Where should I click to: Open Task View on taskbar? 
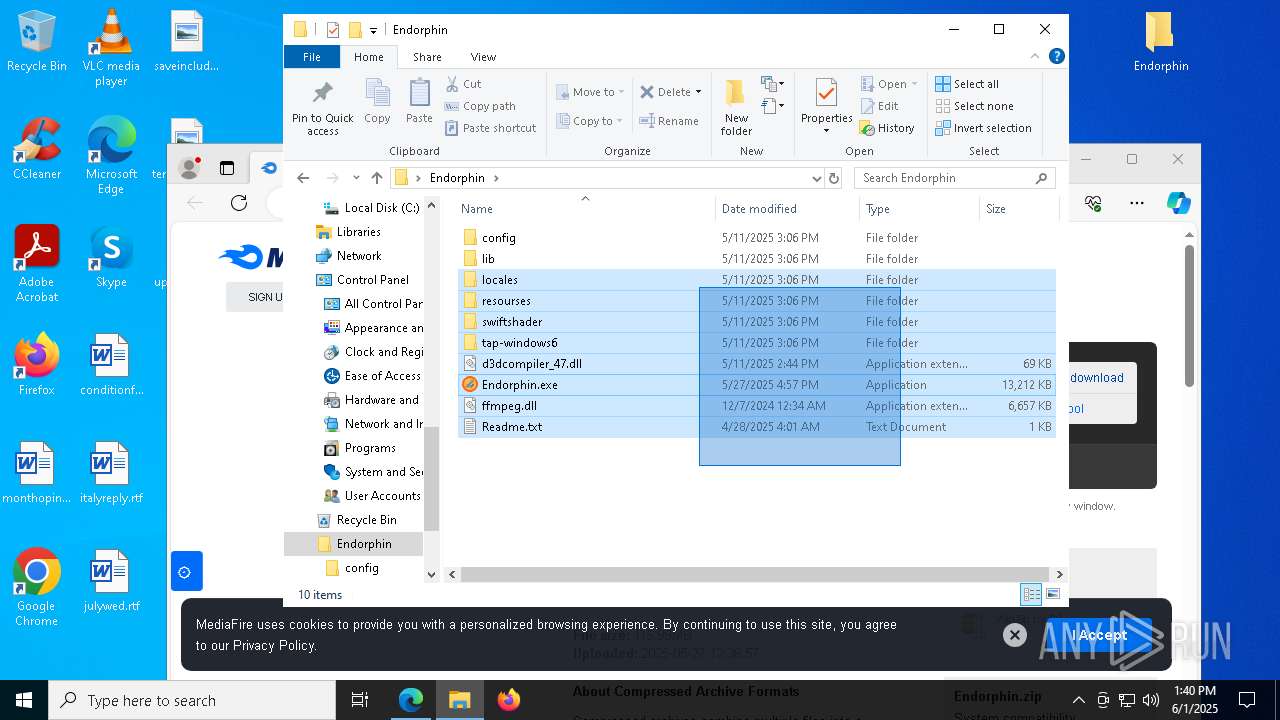point(360,700)
